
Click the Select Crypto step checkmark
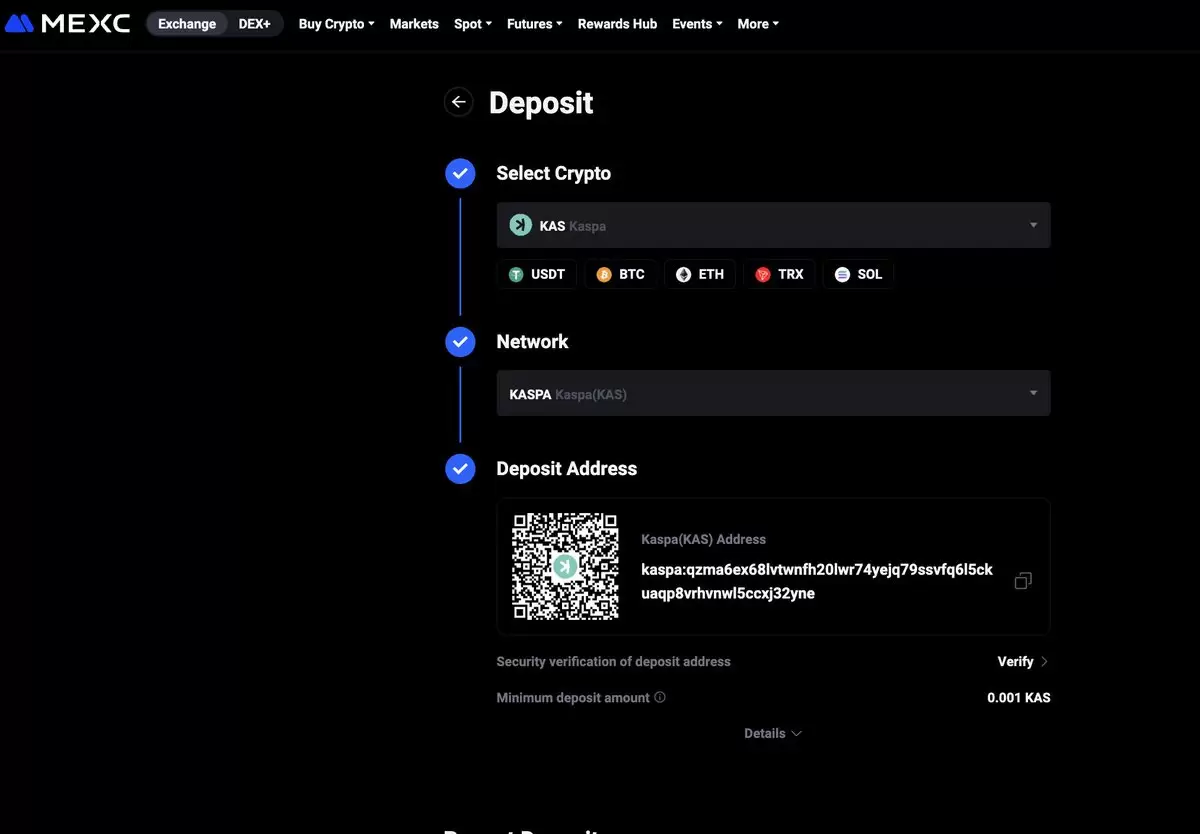[460, 173]
